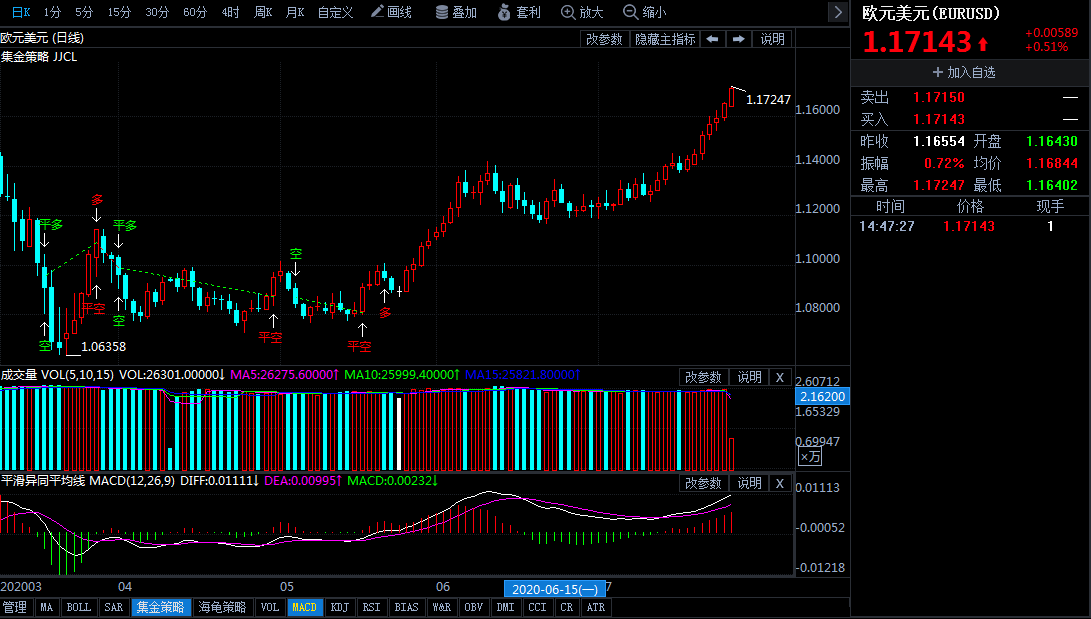Close the MACD indicator panel
1091x619 pixels.
pyautogui.click(x=780, y=483)
